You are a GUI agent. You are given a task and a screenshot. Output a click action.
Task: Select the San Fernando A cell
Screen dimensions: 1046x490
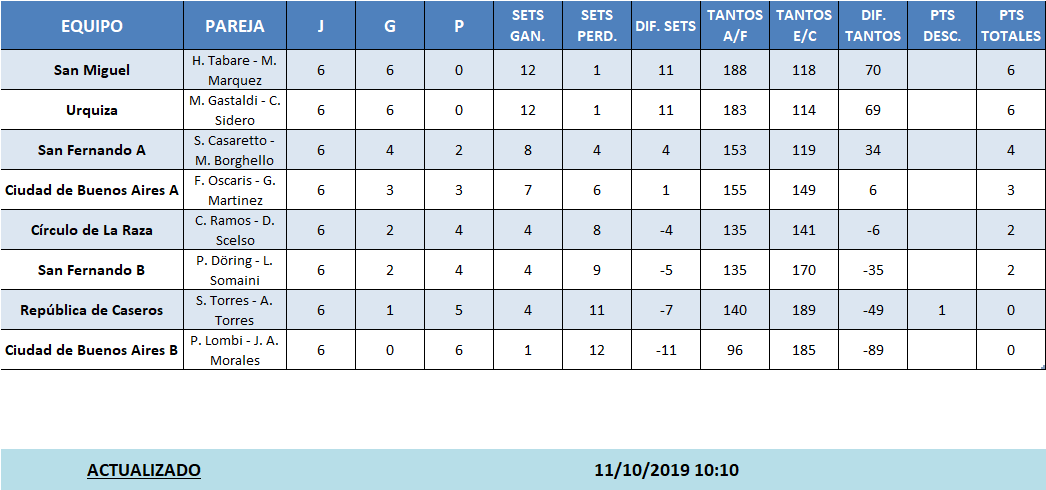click(x=91, y=150)
